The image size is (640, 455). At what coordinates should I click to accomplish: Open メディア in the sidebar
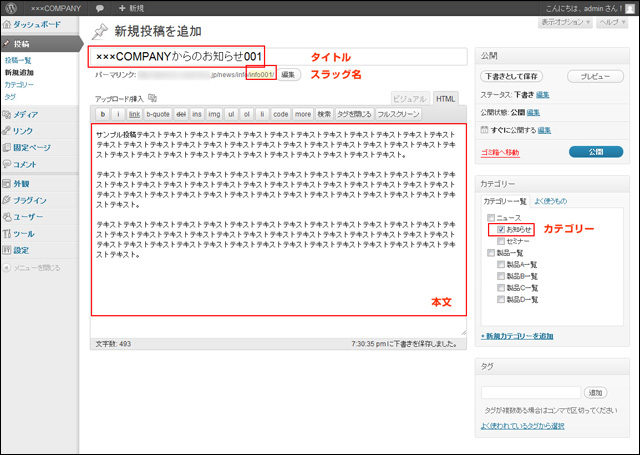26,115
